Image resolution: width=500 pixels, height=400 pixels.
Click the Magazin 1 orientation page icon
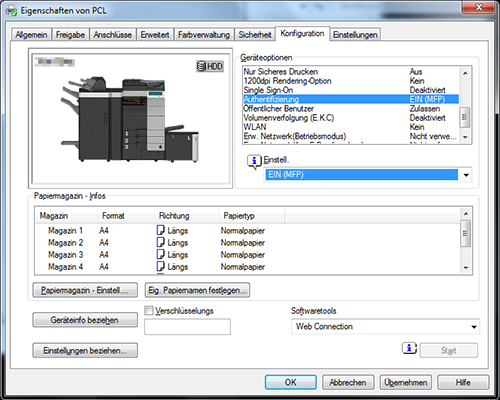tap(160, 230)
